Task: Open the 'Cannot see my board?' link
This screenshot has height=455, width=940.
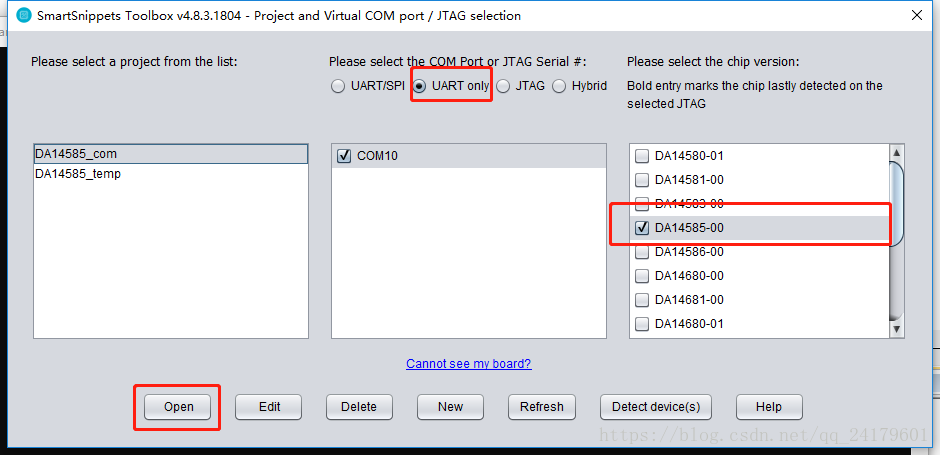Action: 468,364
